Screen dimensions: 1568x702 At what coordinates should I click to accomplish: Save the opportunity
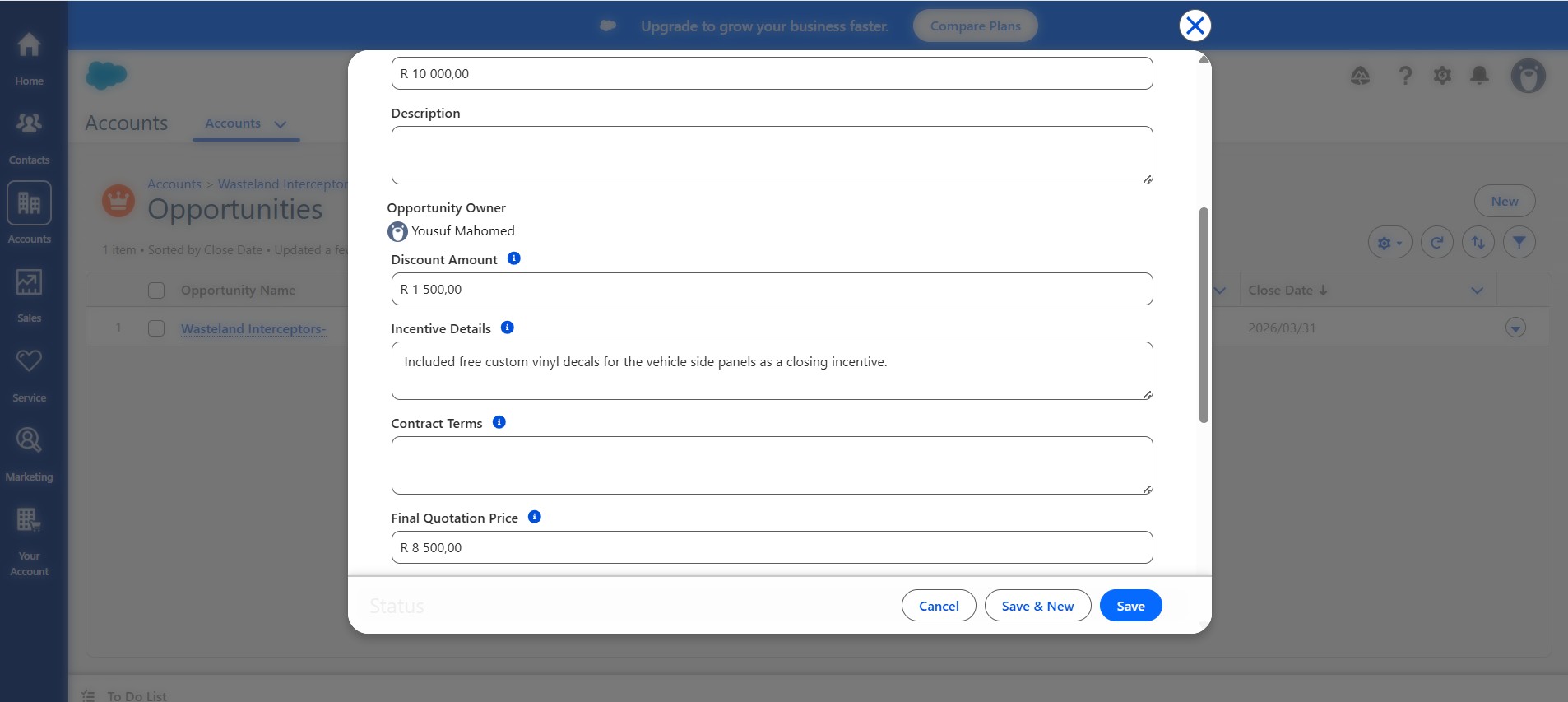[1130, 606]
